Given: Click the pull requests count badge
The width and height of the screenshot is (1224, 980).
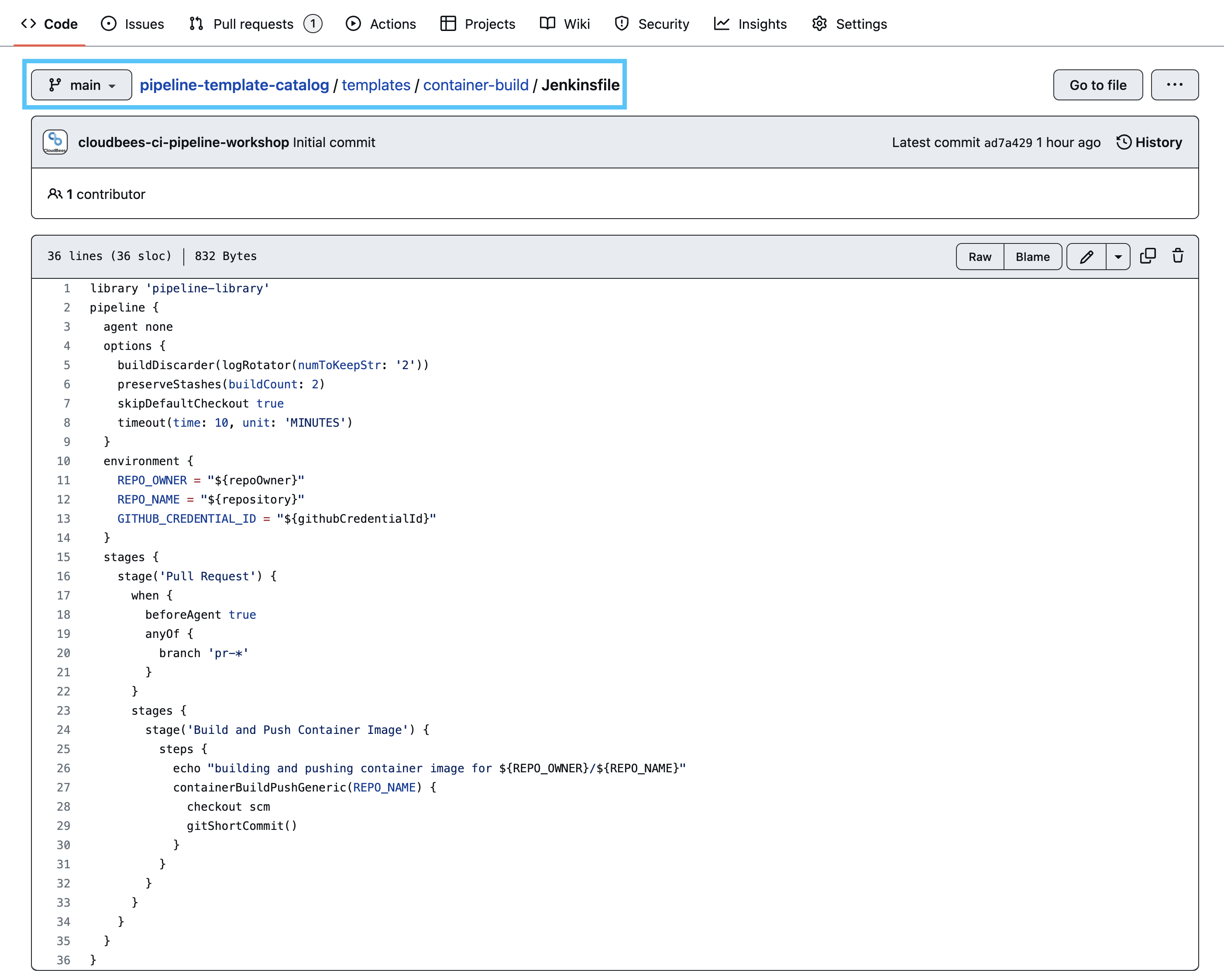Looking at the screenshot, I should (x=313, y=24).
